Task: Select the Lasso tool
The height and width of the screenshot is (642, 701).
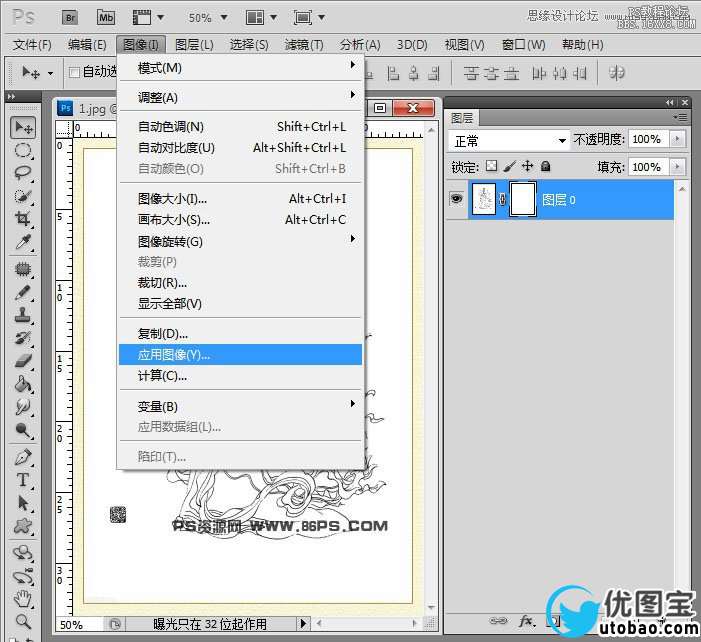Action: (23, 173)
